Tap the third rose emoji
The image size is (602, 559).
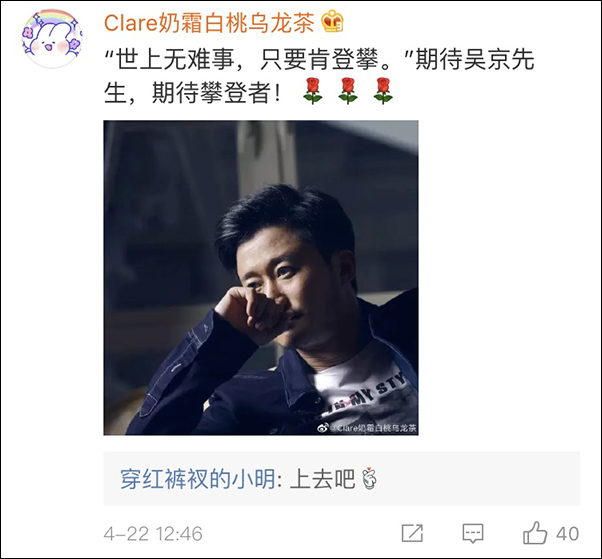coord(383,91)
